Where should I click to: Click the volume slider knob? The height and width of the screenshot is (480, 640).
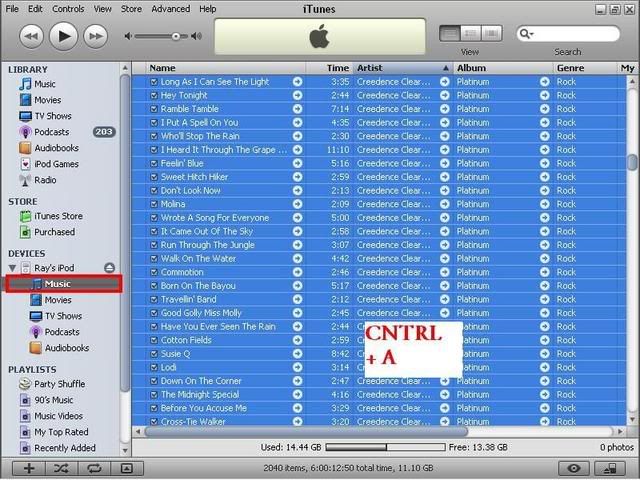coord(176,36)
